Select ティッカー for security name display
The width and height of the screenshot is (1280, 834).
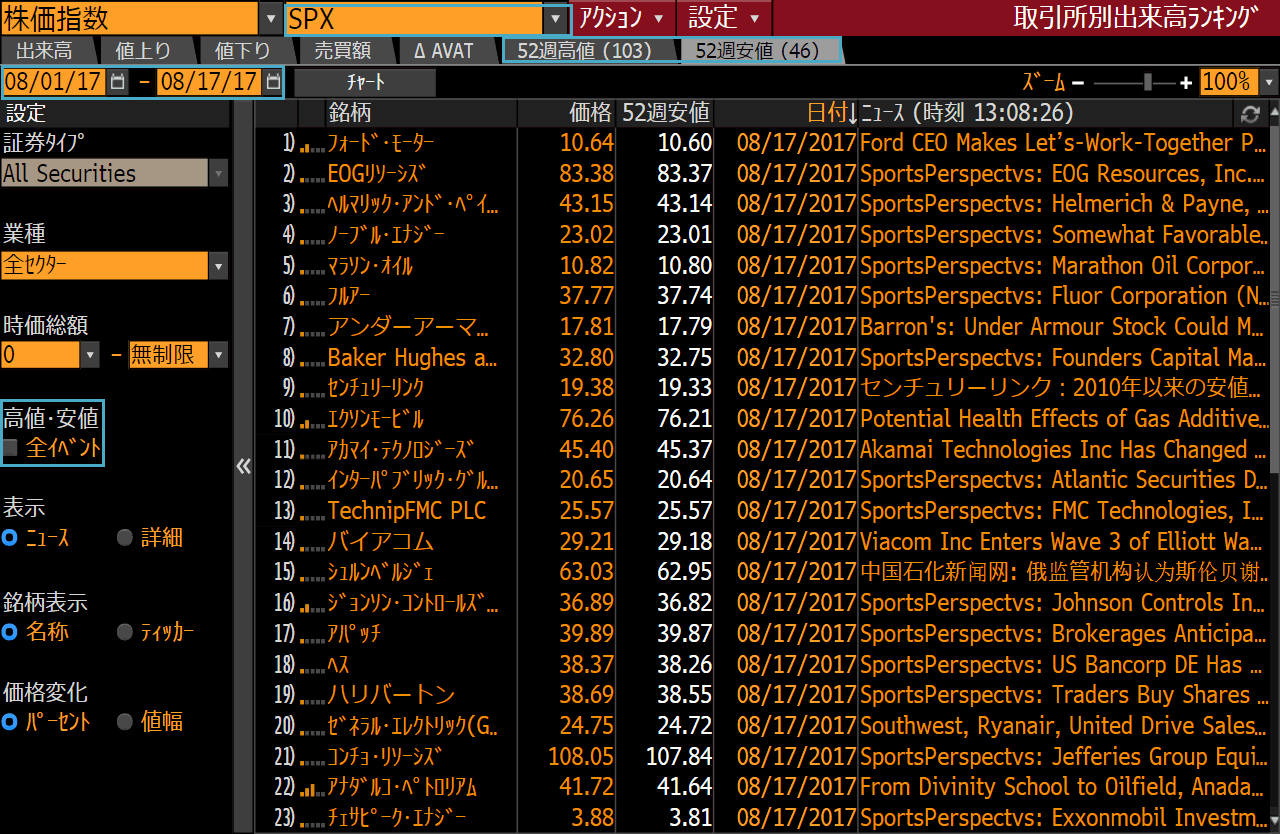125,632
